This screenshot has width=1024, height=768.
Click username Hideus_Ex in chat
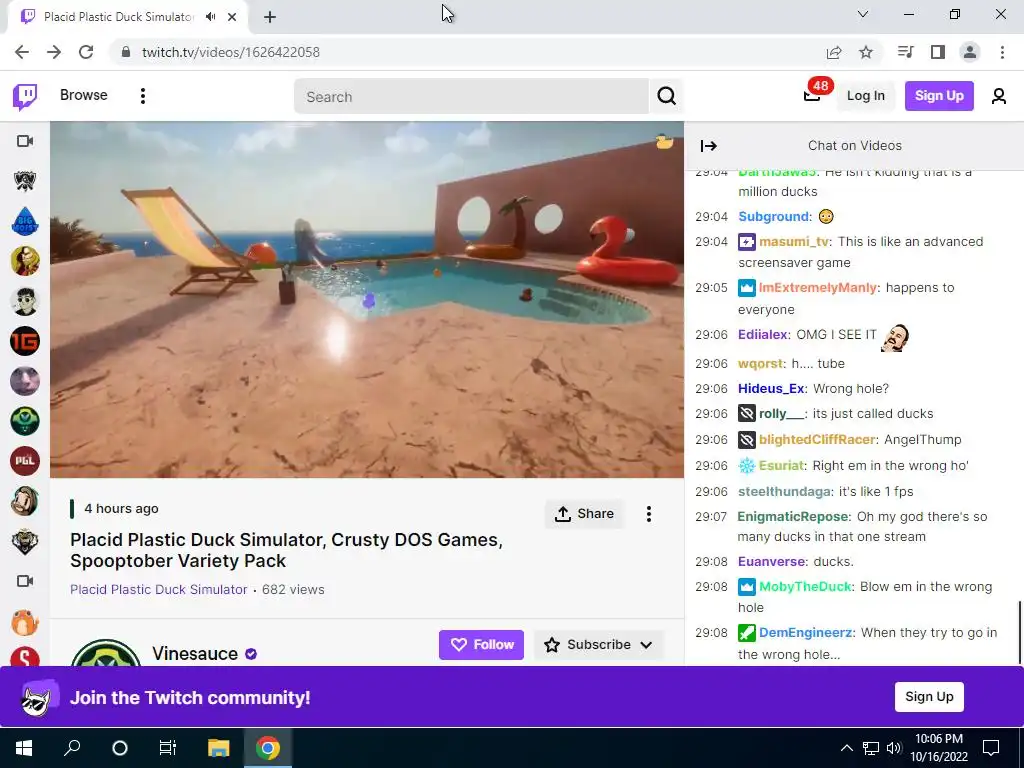point(771,389)
